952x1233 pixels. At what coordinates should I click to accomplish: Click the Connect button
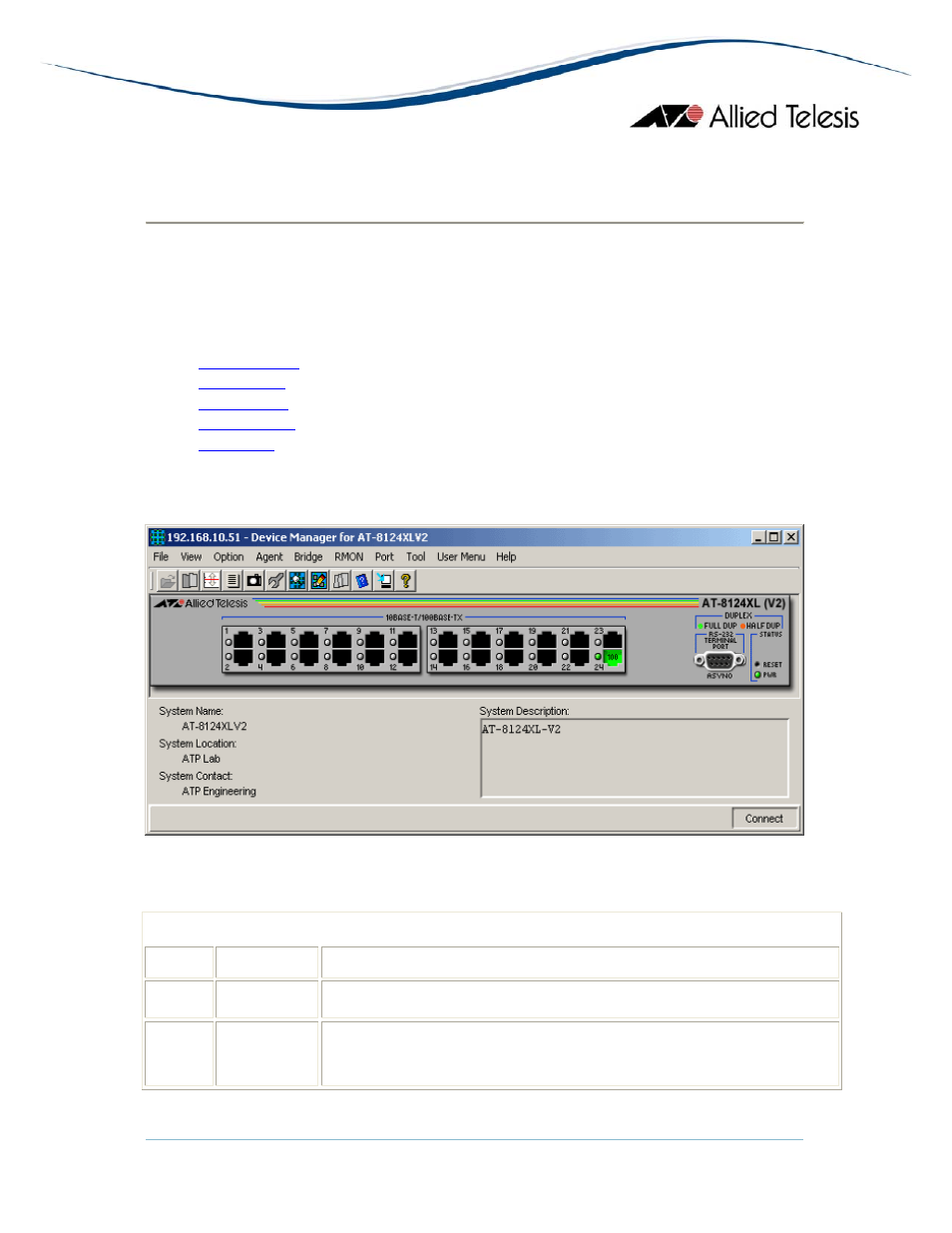coord(764,819)
